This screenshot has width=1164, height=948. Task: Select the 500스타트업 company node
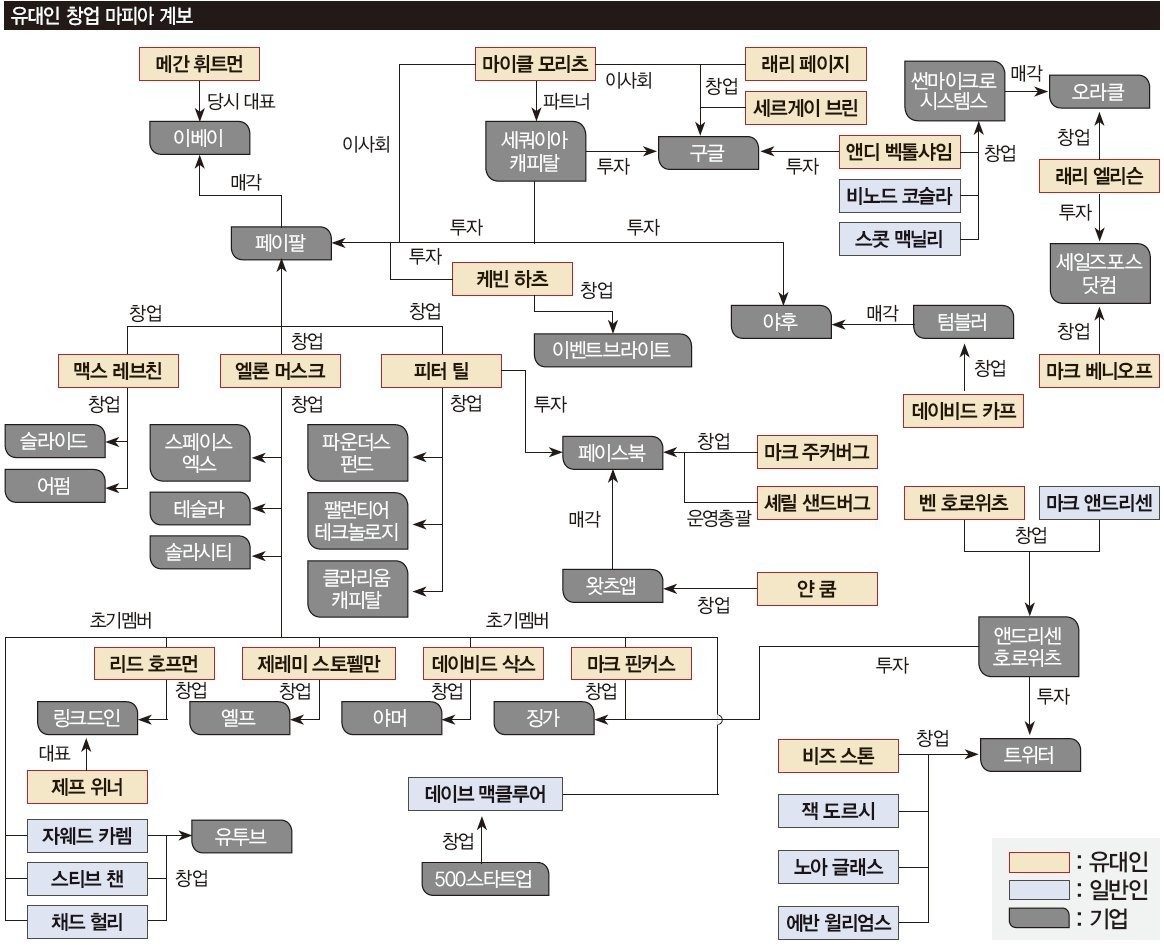[485, 877]
